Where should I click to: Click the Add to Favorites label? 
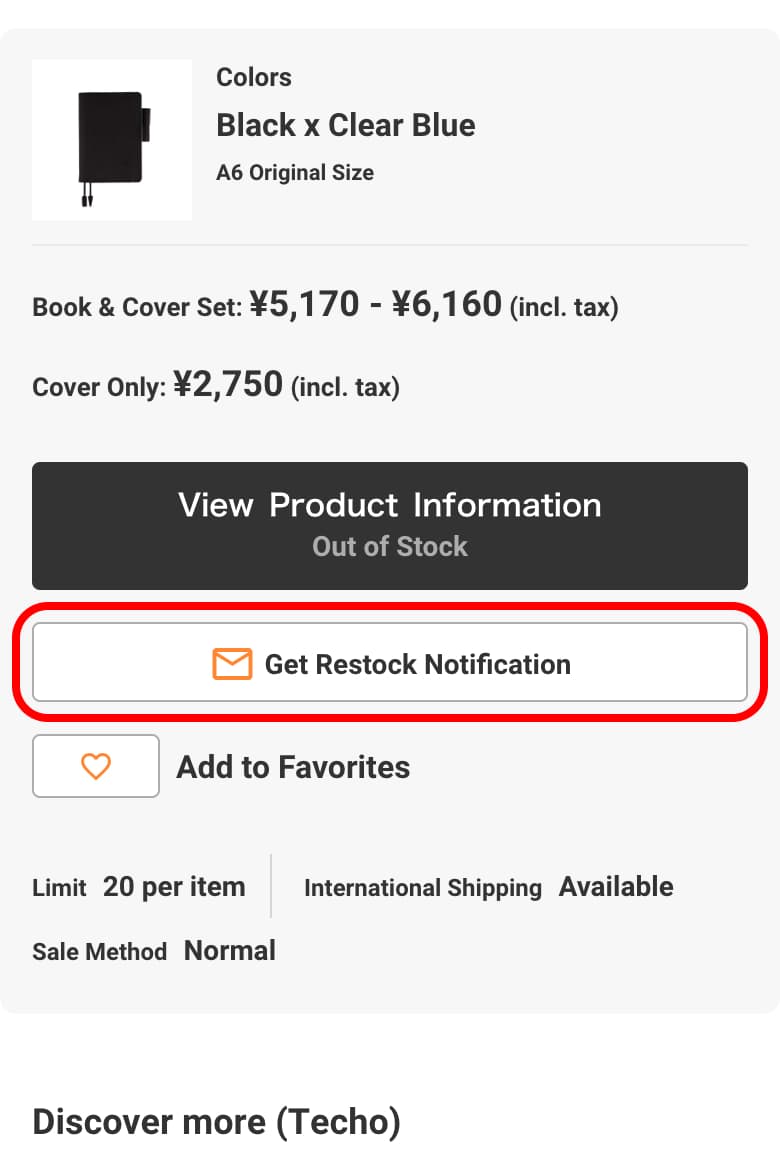pyautogui.click(x=293, y=767)
